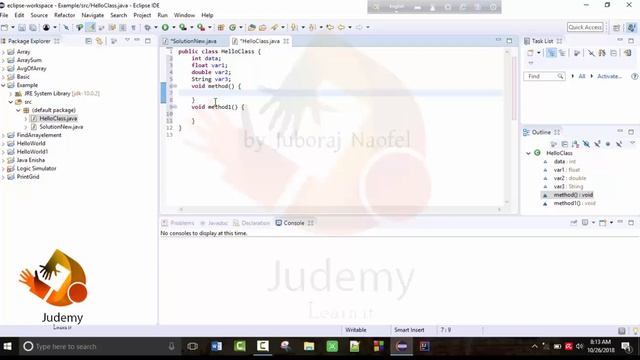640x360 pixels.
Task: Click the editor horizontal scrollbar
Action: [x=340, y=209]
